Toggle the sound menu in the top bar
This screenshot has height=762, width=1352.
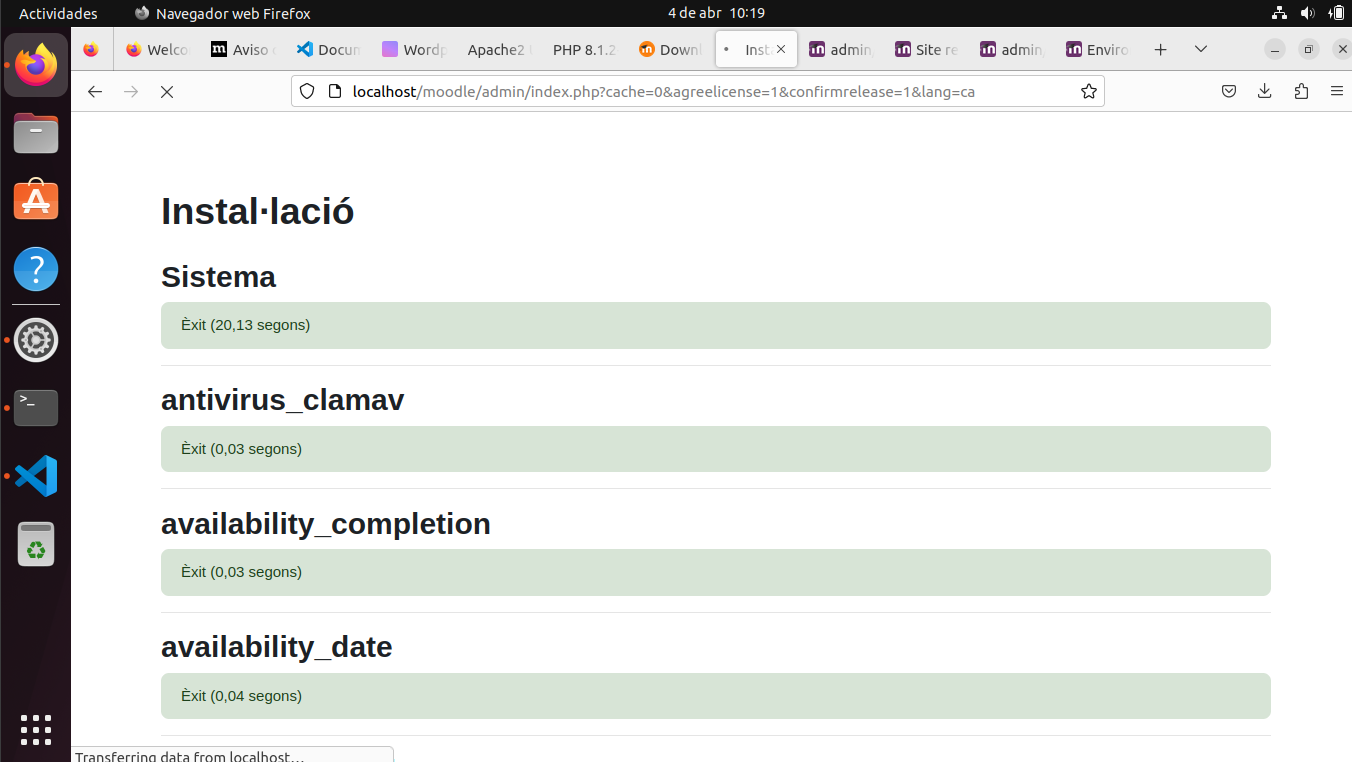pyautogui.click(x=1308, y=13)
